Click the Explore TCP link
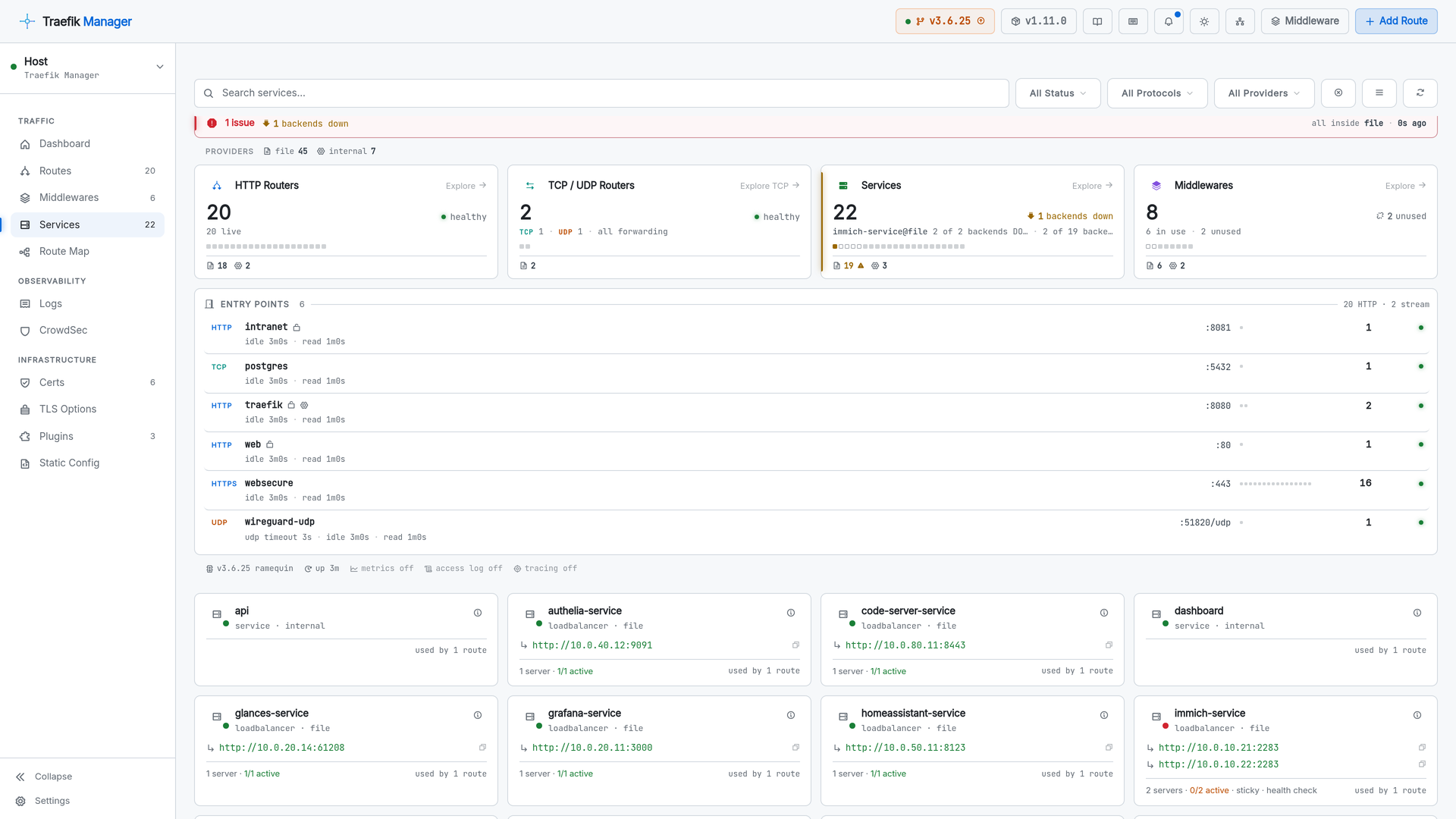Image resolution: width=1456 pixels, height=819 pixels. coord(770,186)
